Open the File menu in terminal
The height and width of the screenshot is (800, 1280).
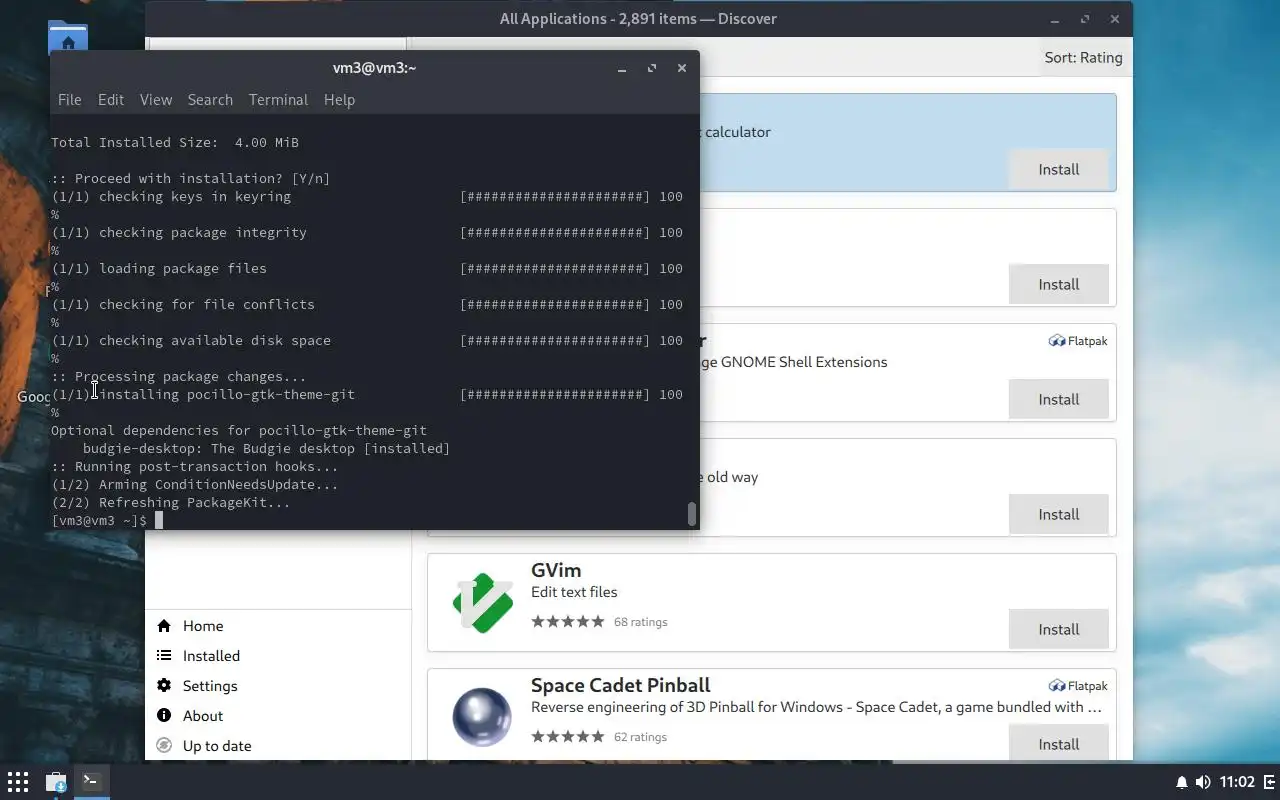pyautogui.click(x=69, y=100)
